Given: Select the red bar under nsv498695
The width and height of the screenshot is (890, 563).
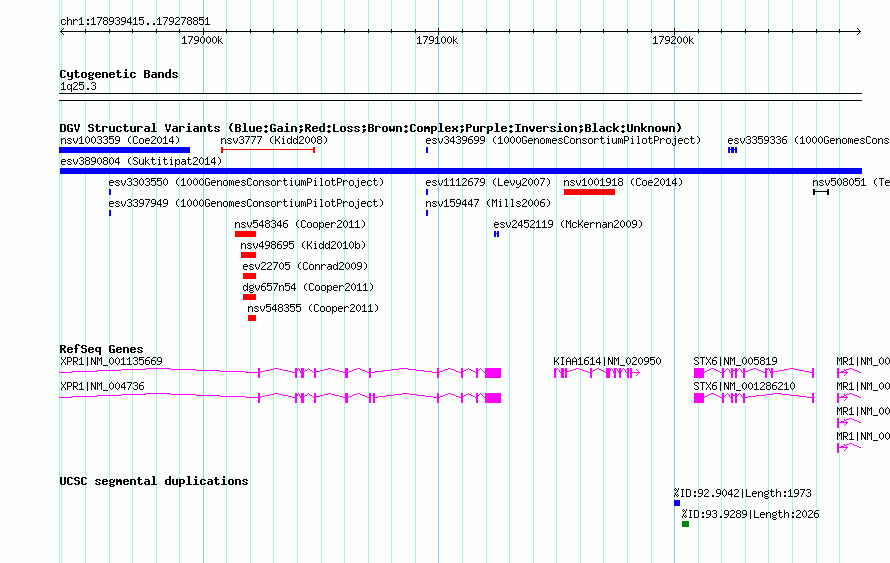Looking at the screenshot, I should point(248,255).
